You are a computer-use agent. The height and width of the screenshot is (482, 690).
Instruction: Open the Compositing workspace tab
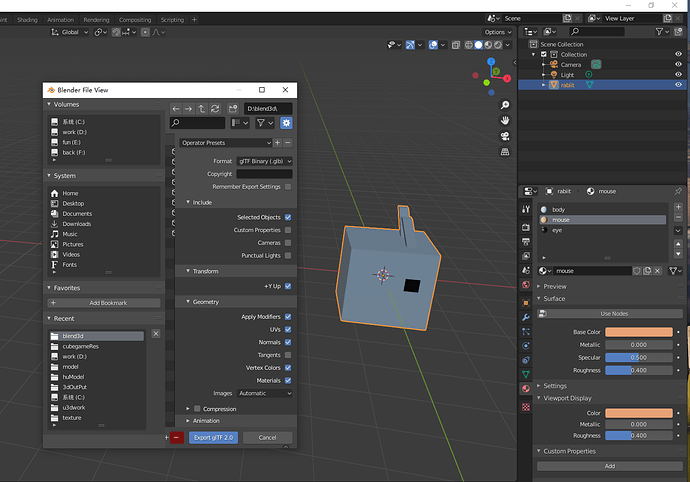[135, 19]
